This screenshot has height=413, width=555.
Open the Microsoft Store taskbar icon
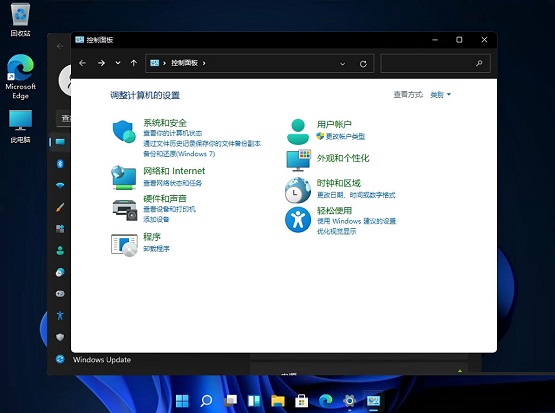[x=302, y=401]
